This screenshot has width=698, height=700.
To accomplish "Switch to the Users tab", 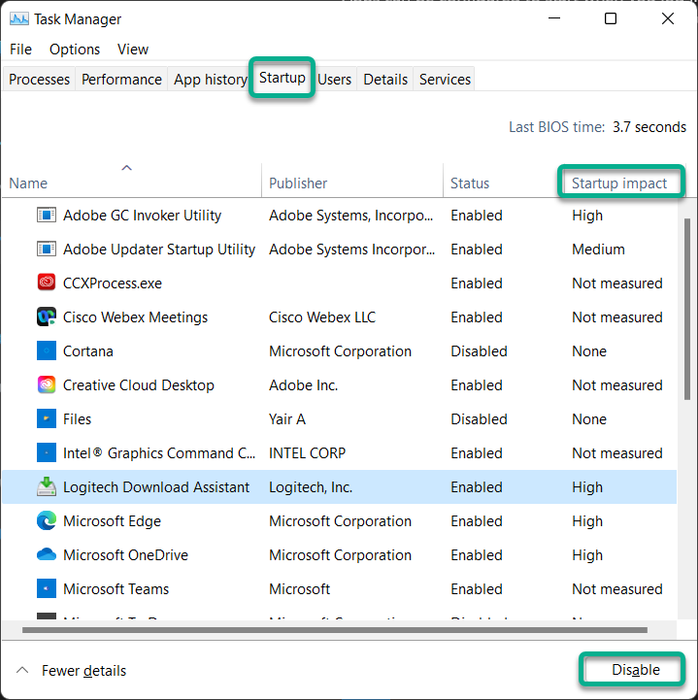I will [x=334, y=79].
